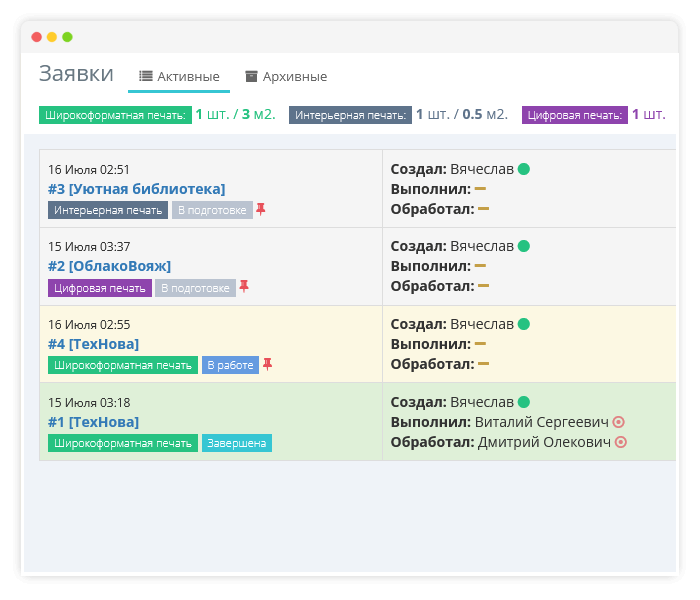
Task: Open the Архивные tab
Action: (286, 77)
